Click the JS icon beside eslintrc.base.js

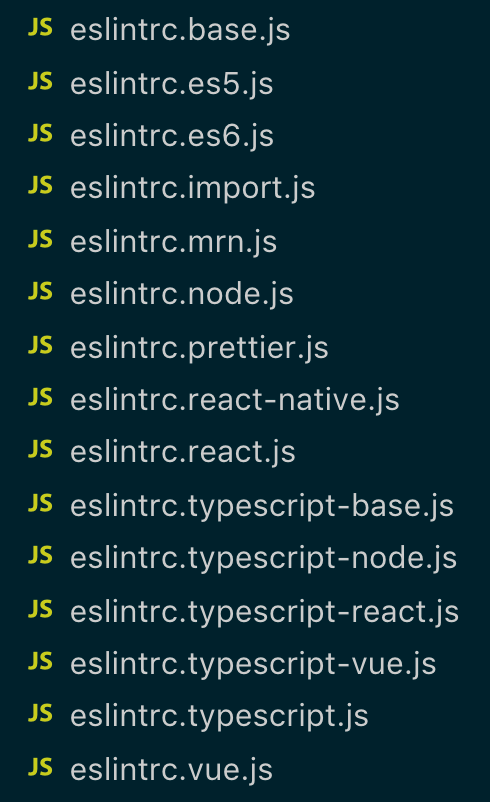coord(40,27)
